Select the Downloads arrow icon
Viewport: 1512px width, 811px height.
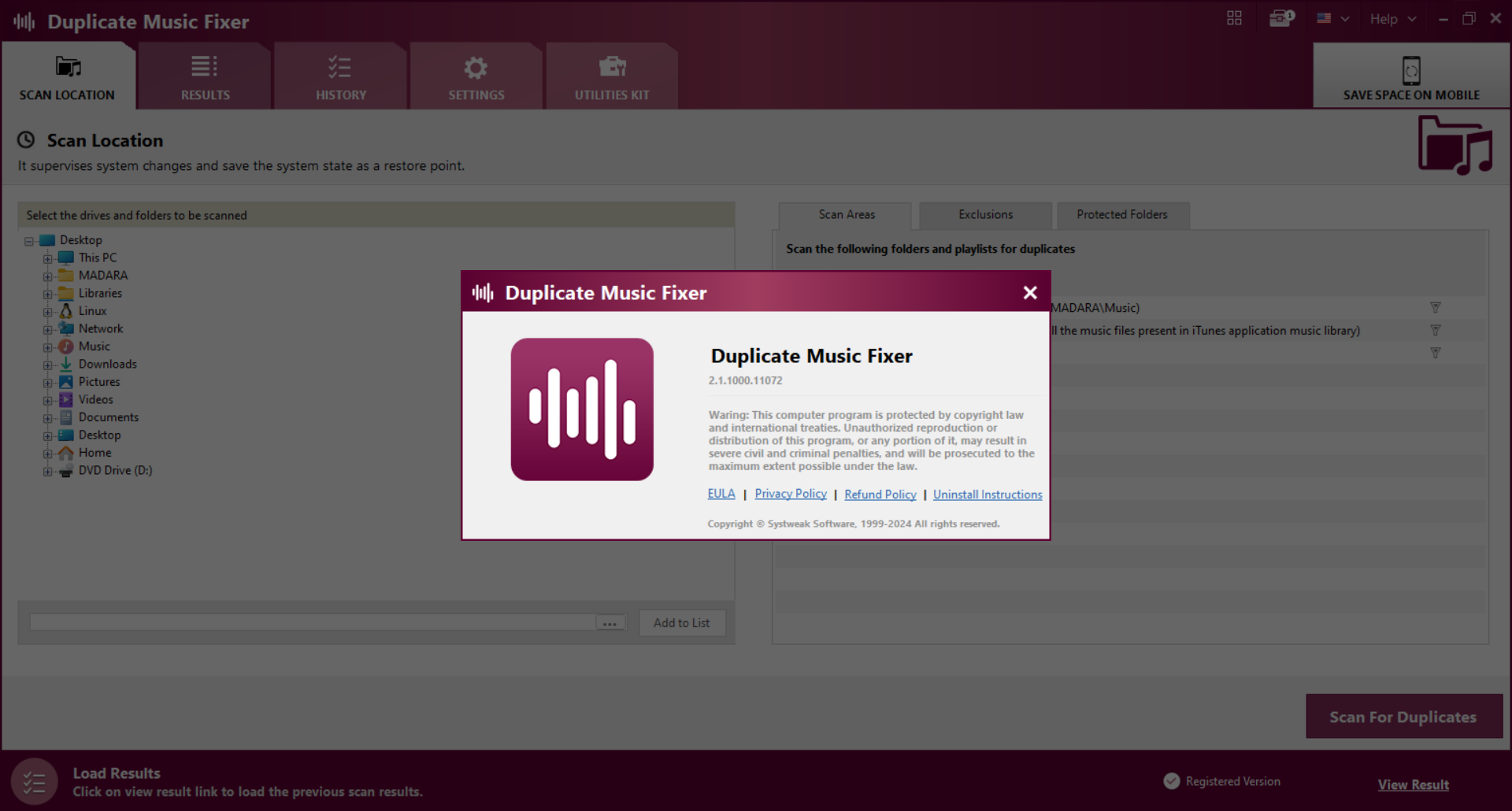coord(66,364)
